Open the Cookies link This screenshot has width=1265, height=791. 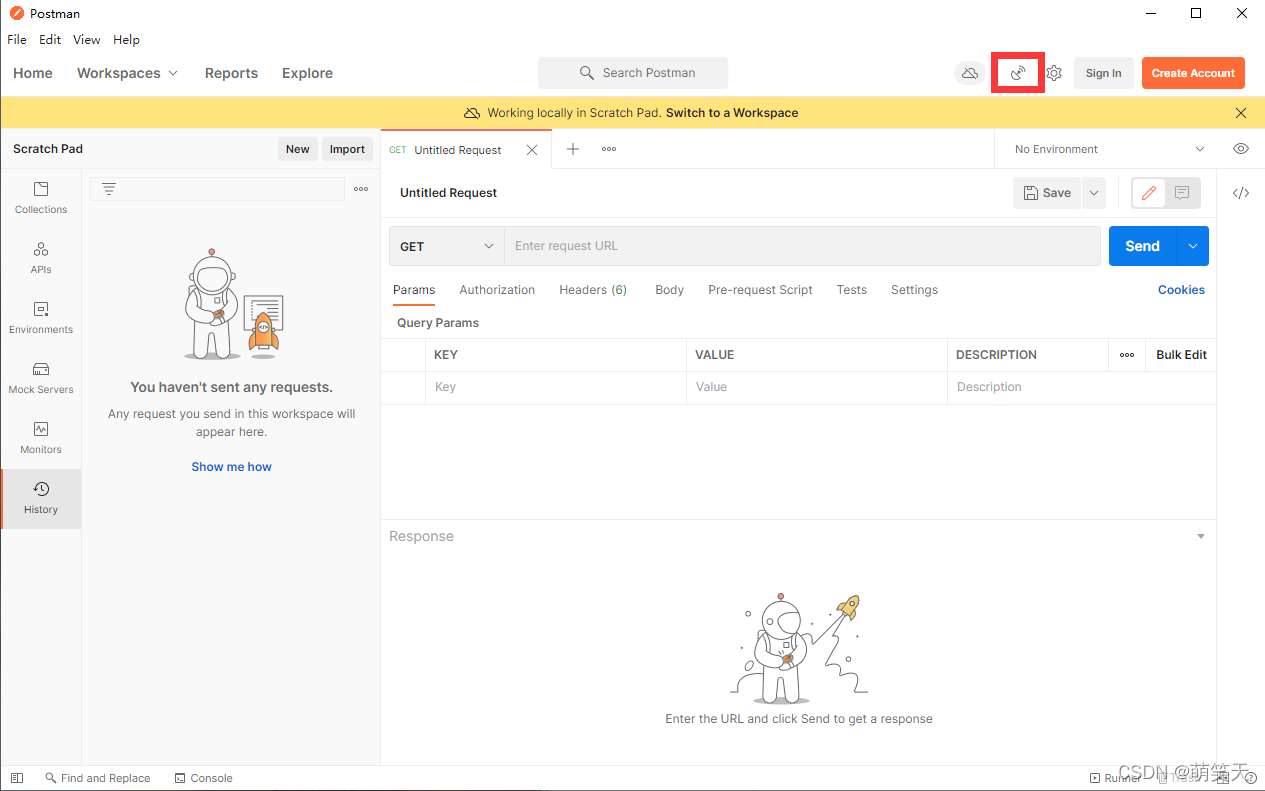click(x=1181, y=290)
